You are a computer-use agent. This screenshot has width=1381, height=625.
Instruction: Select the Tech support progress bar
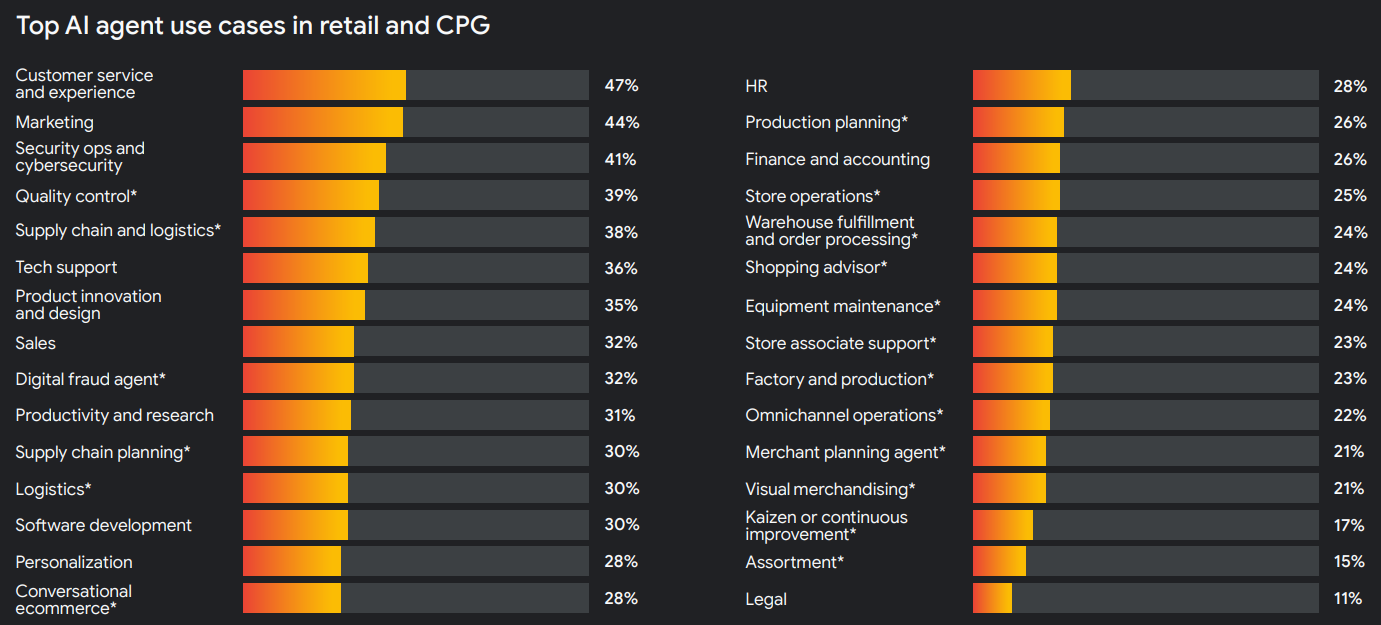coord(415,268)
